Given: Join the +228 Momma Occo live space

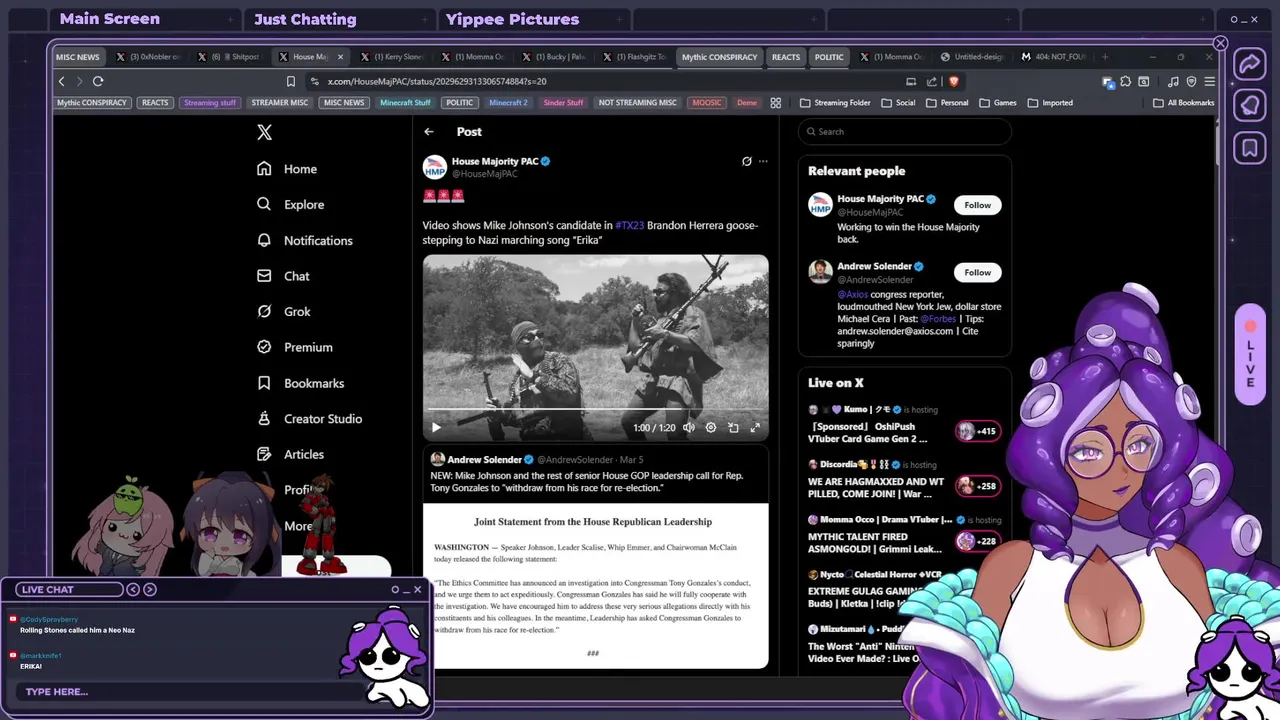Looking at the screenshot, I should [978, 541].
